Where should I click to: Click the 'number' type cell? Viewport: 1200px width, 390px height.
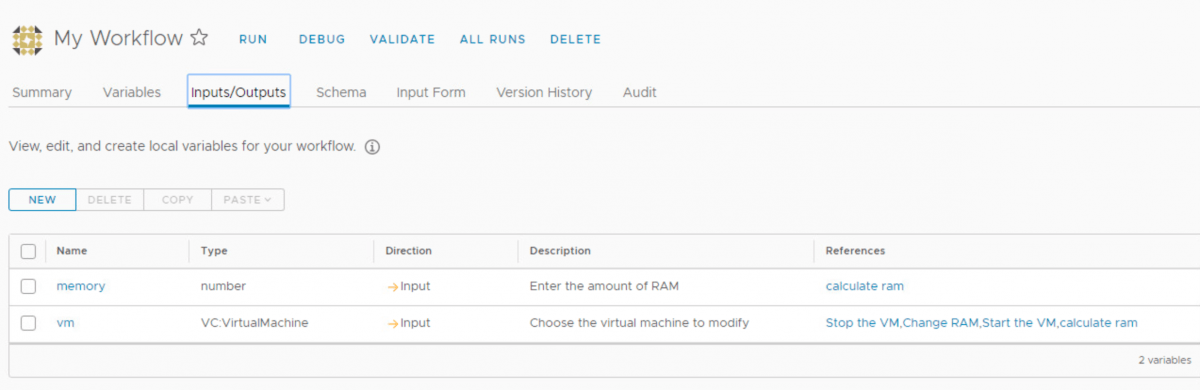tap(223, 286)
